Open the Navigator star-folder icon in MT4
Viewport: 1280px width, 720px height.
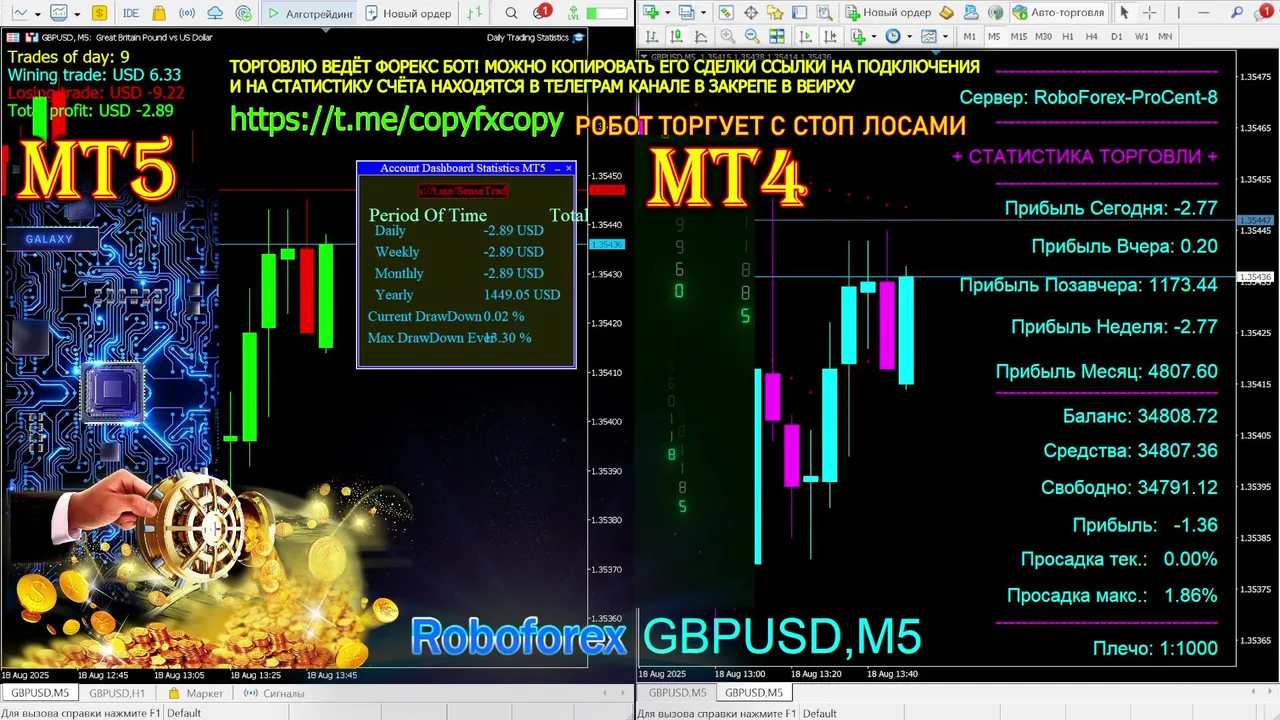click(775, 12)
